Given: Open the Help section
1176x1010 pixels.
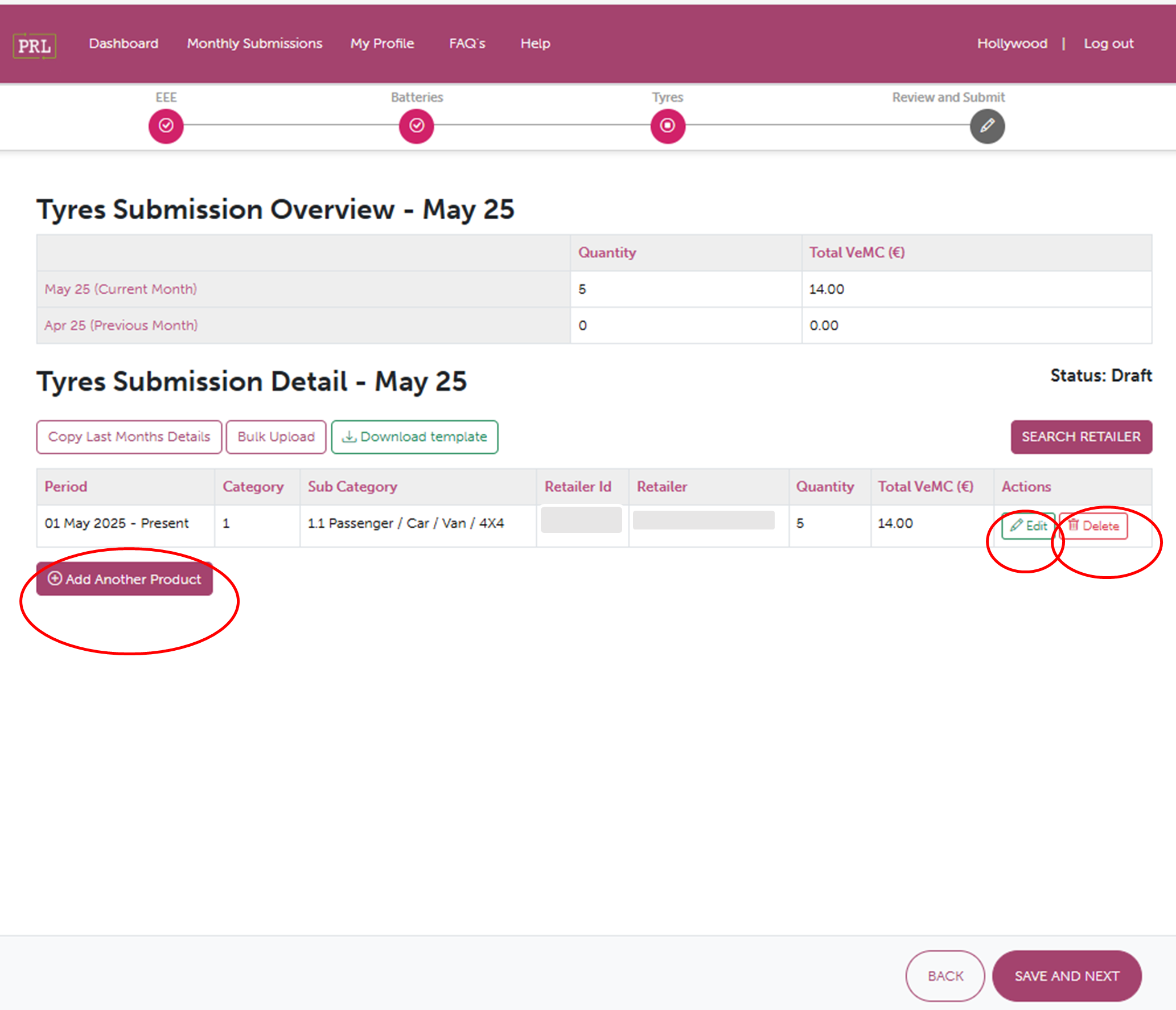Looking at the screenshot, I should pos(534,43).
